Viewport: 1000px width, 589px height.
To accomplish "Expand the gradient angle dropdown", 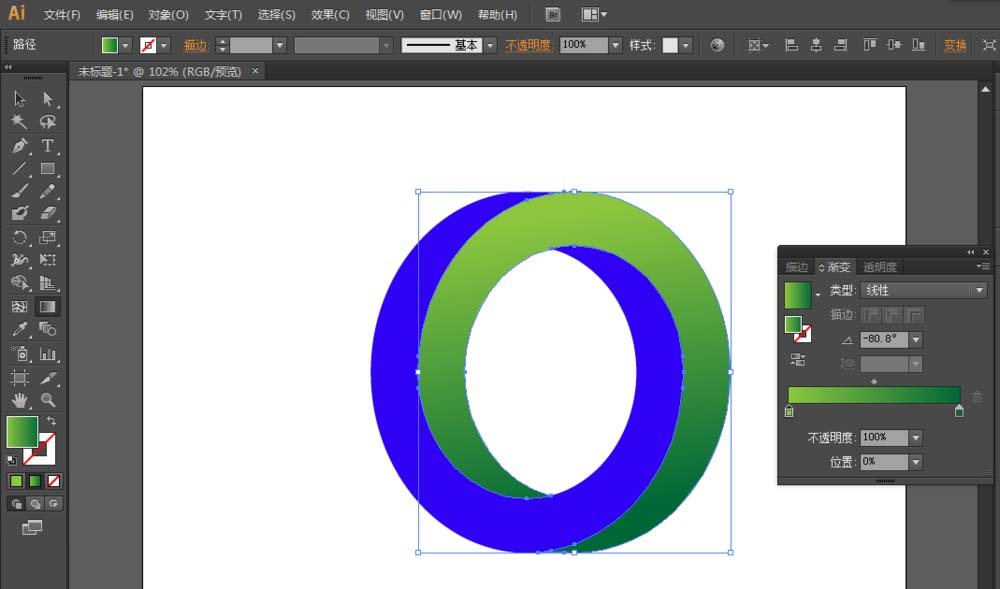I will tap(916, 340).
